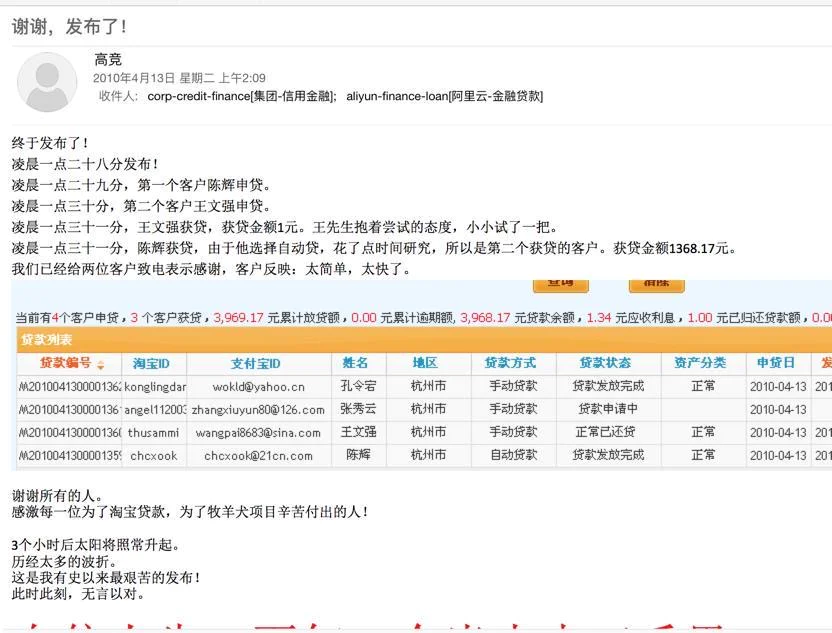The width and height of the screenshot is (832, 633).
Task: Select the row for 孔令宕
Action: click(x=356, y=386)
